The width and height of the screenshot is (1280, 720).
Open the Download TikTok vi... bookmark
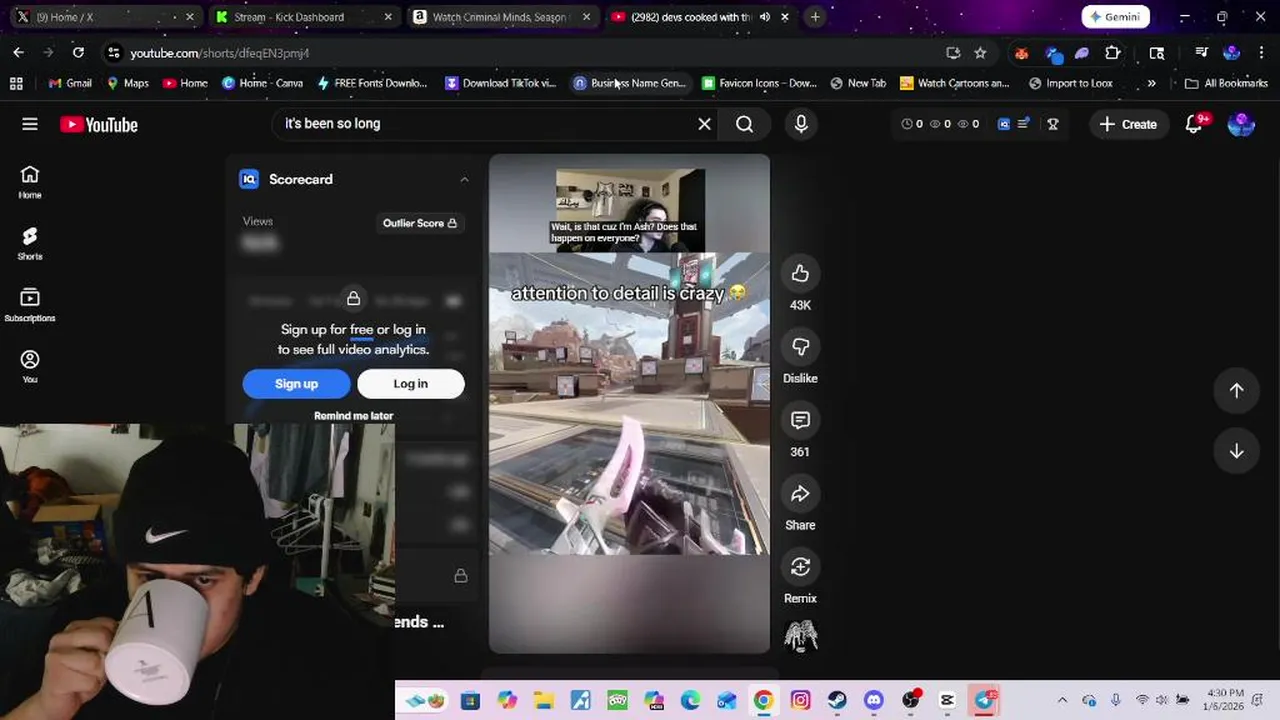(500, 83)
